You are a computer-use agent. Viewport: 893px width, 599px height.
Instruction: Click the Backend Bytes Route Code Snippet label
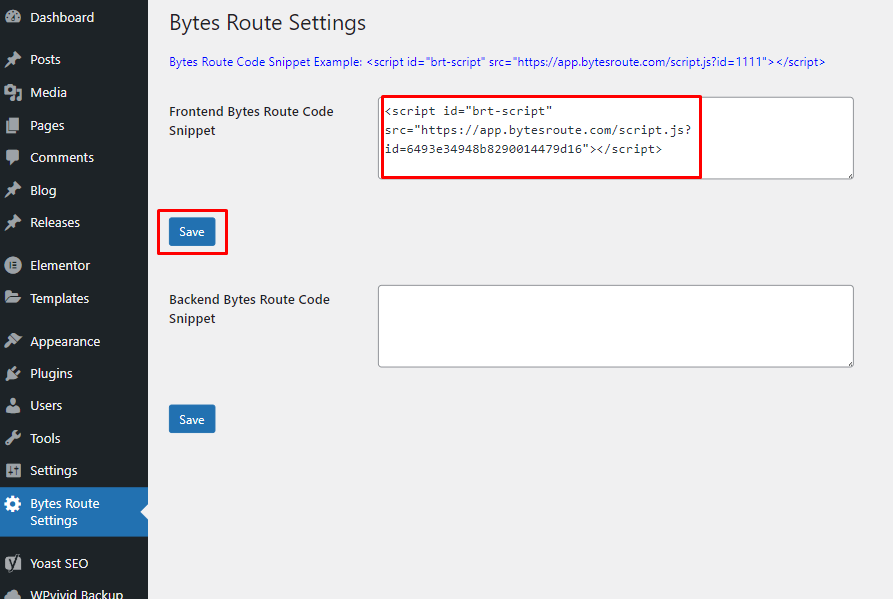click(249, 309)
